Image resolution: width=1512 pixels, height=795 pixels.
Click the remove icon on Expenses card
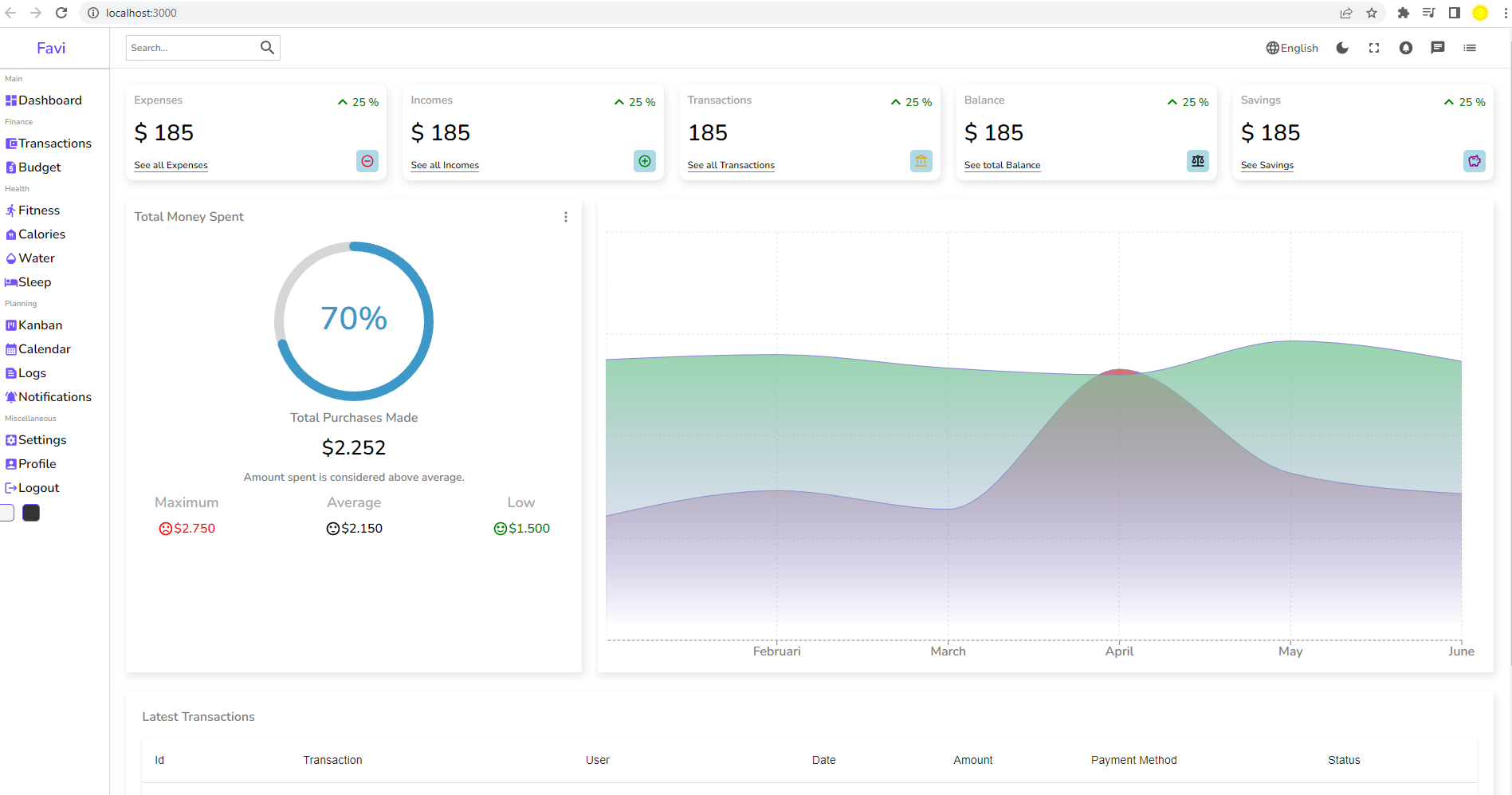[x=367, y=160]
